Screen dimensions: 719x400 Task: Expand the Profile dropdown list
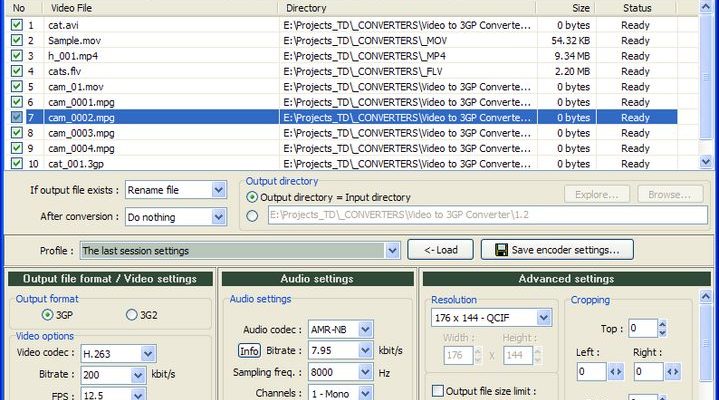[392, 250]
